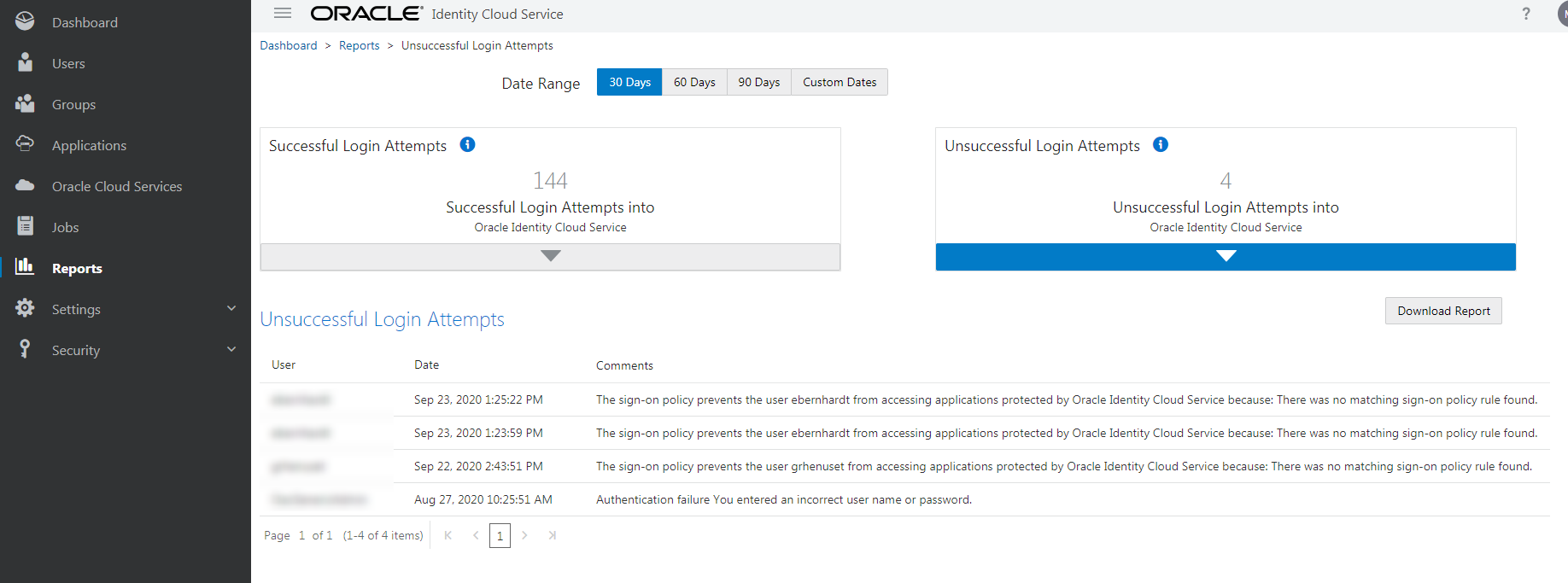The width and height of the screenshot is (1568, 583).
Task: Open Reports in the sidebar
Action: tap(77, 268)
